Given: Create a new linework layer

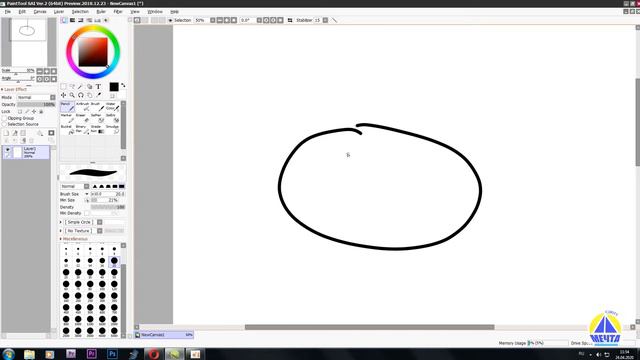Looking at the screenshot, I should pyautogui.click(x=15, y=133).
